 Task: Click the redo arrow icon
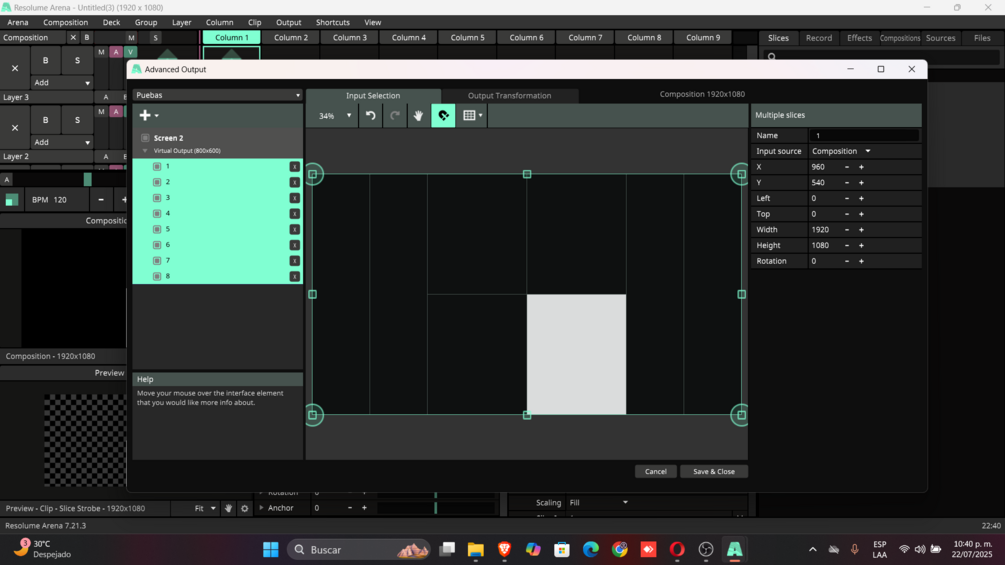[395, 115]
